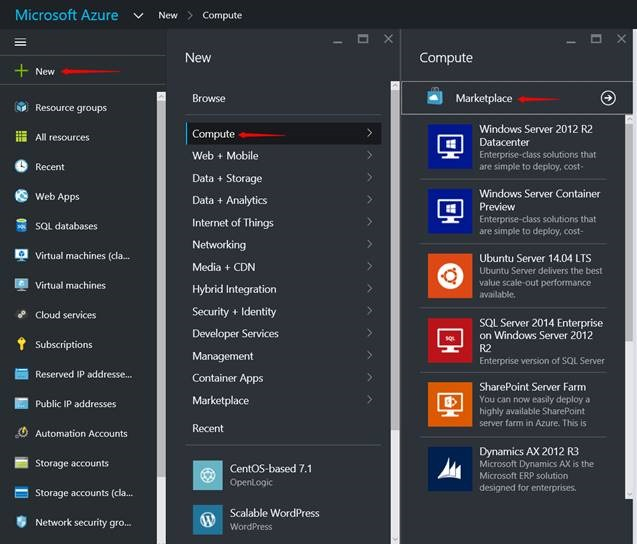
Task: Open SQL databases from the sidebar icon
Action: coord(21,226)
